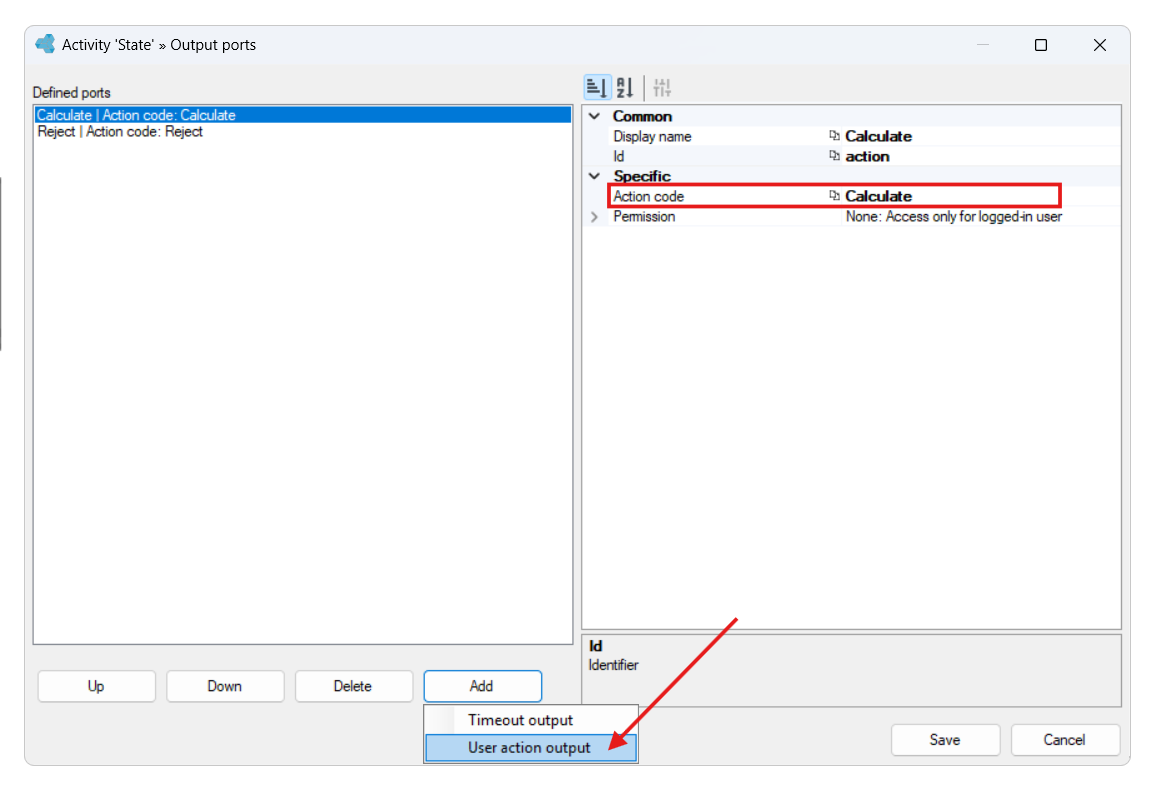This screenshot has height=801, width=1156.
Task: Select 'Calculate | Action code: Calculate' port row
Action: point(302,115)
